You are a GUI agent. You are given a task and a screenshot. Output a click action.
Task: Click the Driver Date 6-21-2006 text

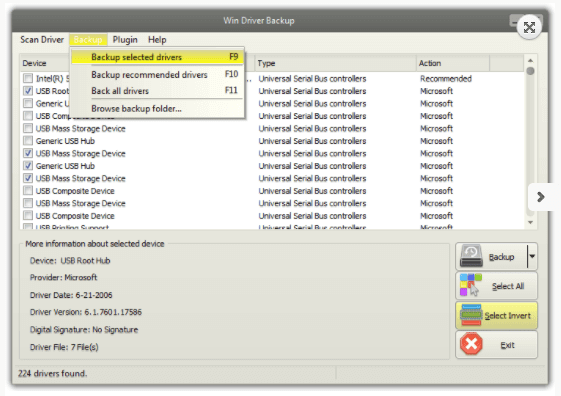click(x=71, y=295)
